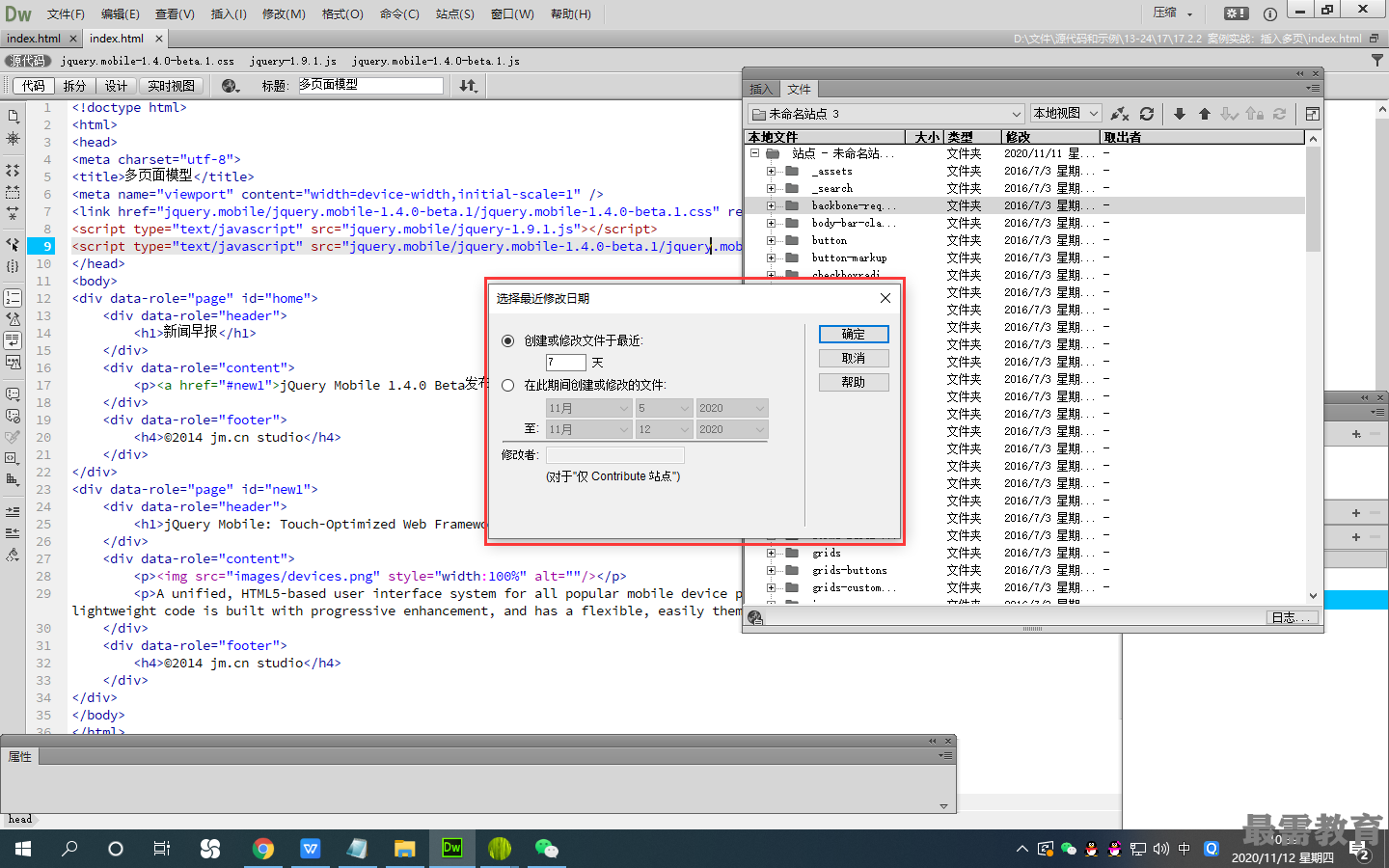Expand the _assets folder
This screenshot has width=1389, height=868.
click(771, 171)
